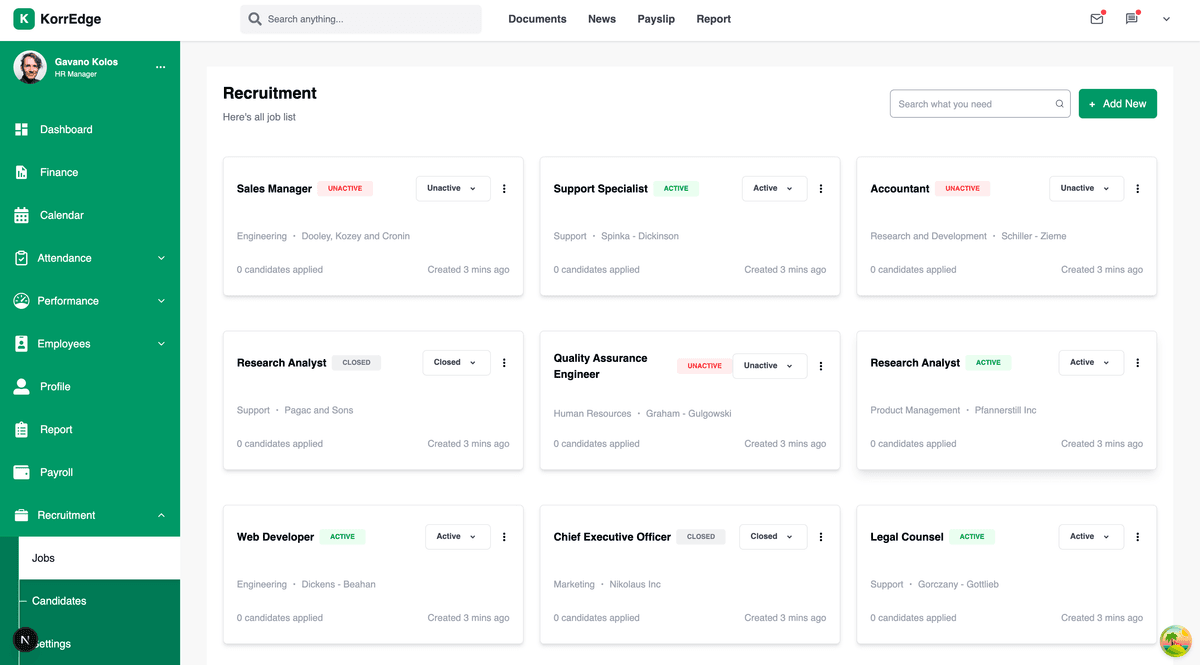Collapse the Recruitment sidebar section
This screenshot has height=665, width=1200.
(x=160, y=514)
